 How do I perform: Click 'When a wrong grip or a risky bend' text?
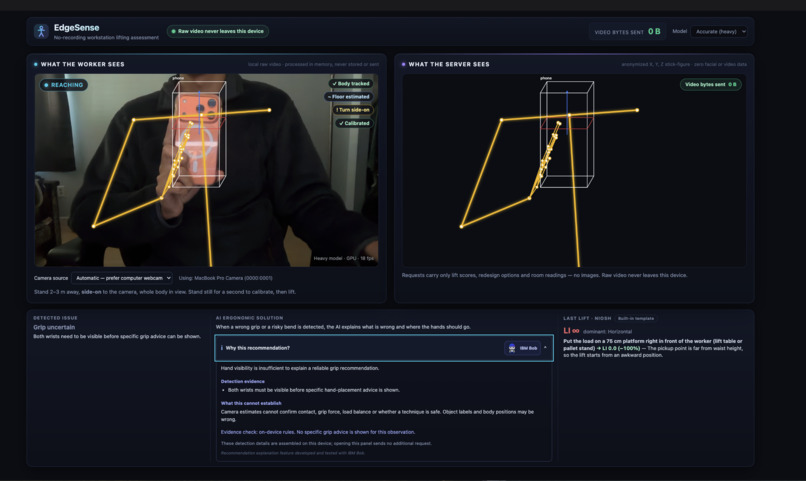tap(343, 327)
